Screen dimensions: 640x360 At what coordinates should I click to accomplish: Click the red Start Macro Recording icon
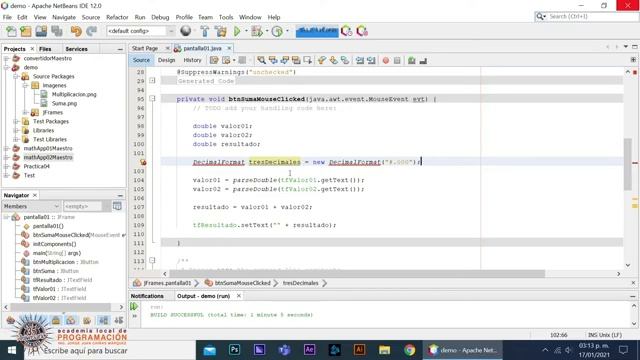pos(386,60)
